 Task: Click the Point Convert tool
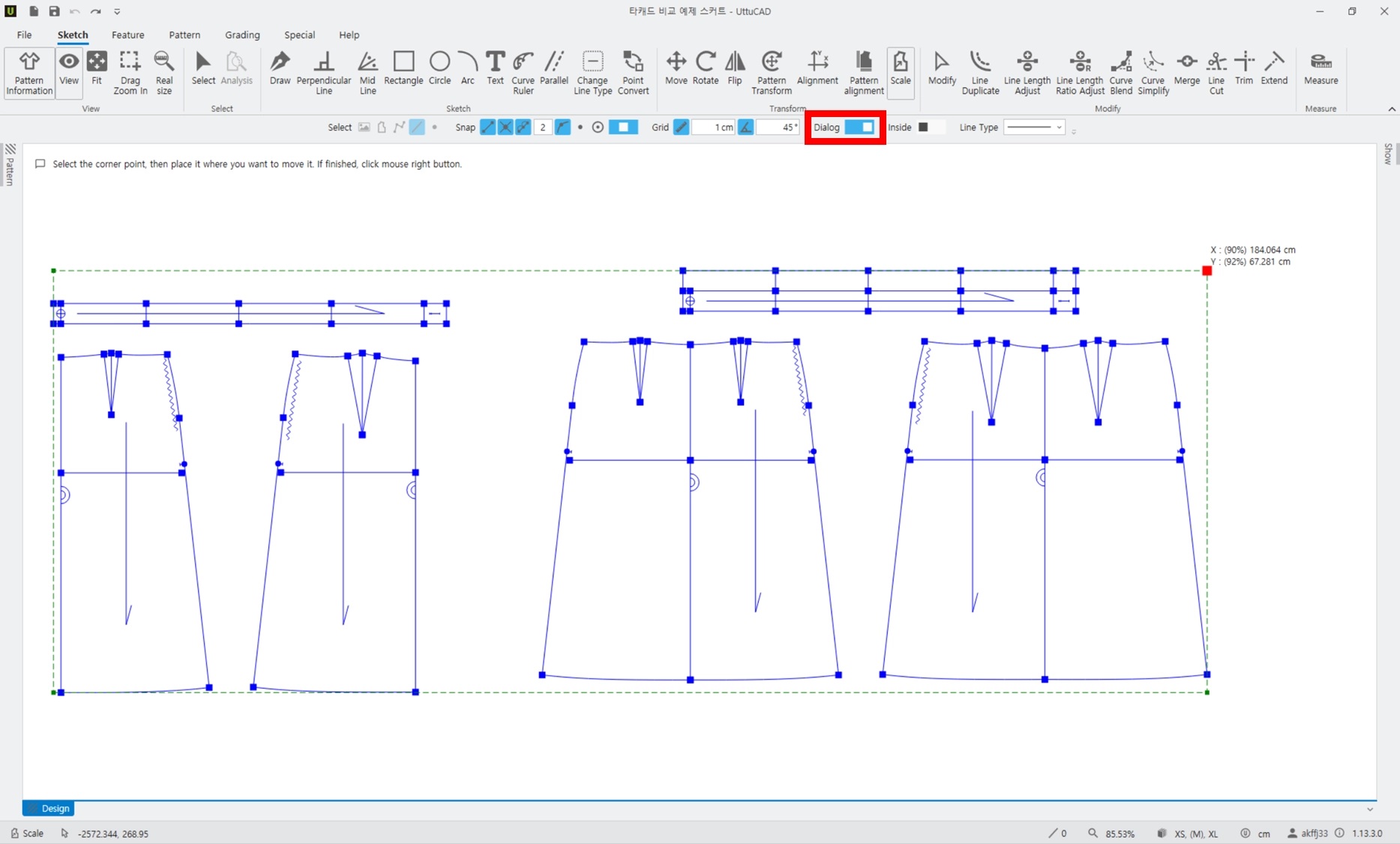point(633,73)
